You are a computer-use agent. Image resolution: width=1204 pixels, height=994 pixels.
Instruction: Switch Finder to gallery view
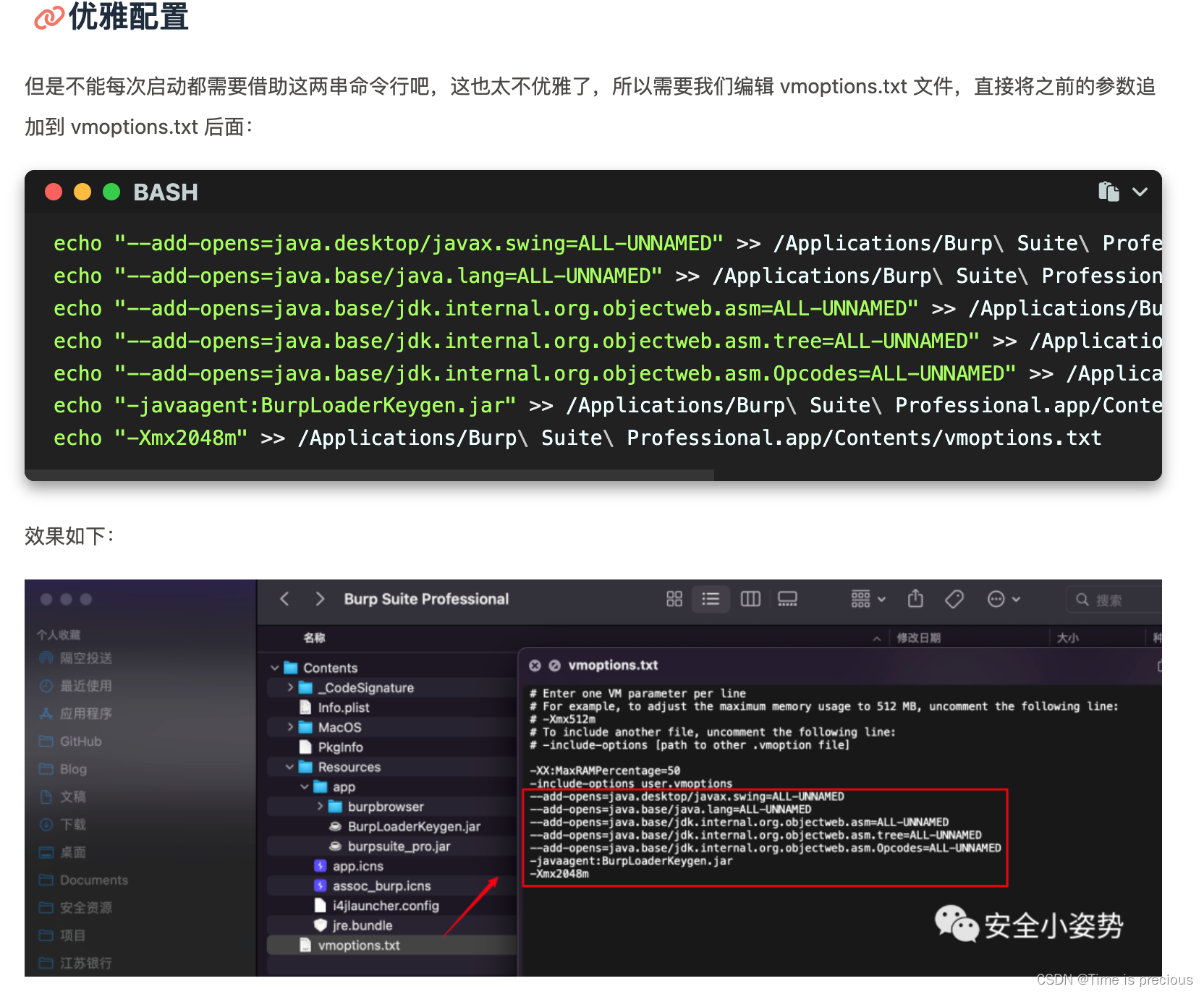coord(787,599)
